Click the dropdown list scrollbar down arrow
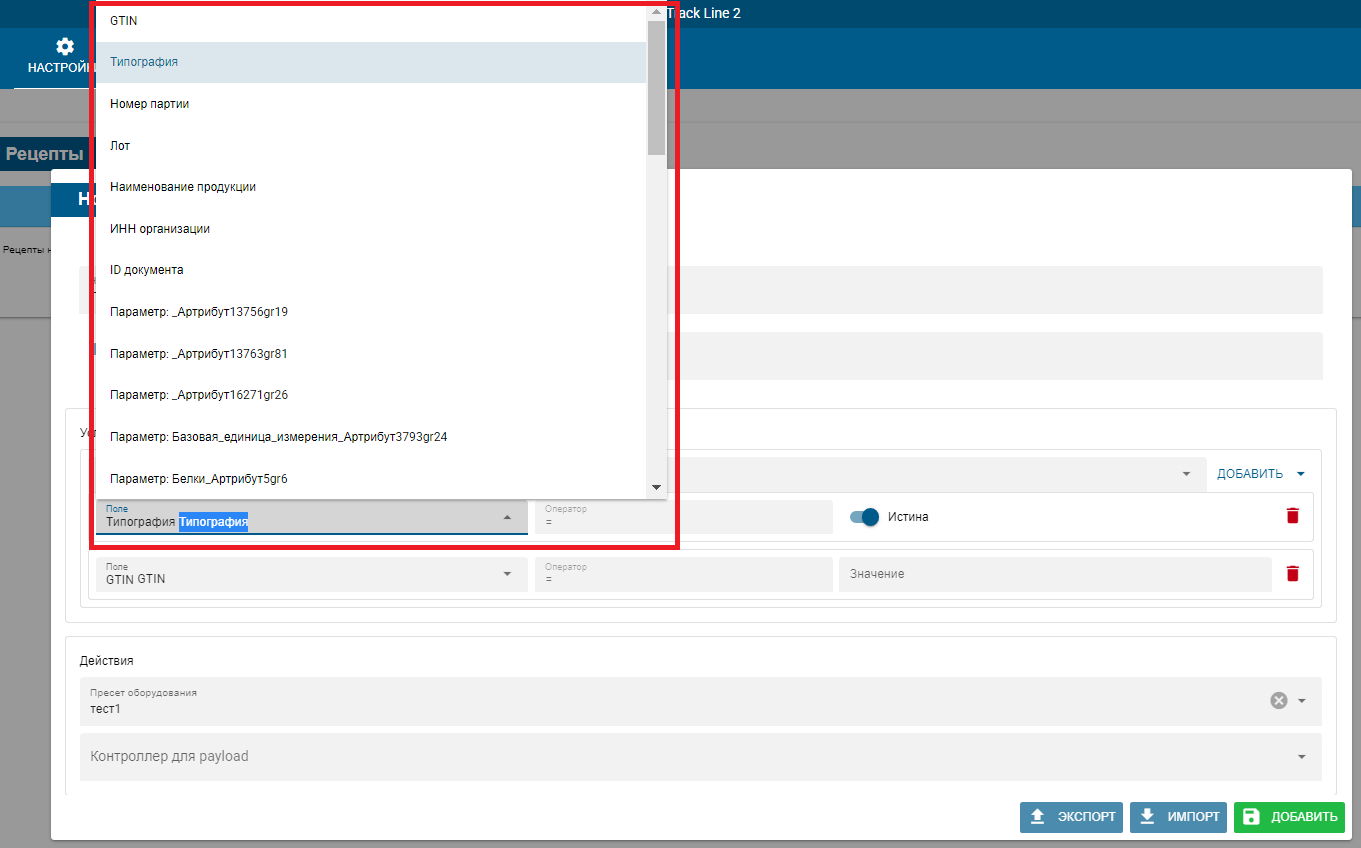 coord(656,487)
